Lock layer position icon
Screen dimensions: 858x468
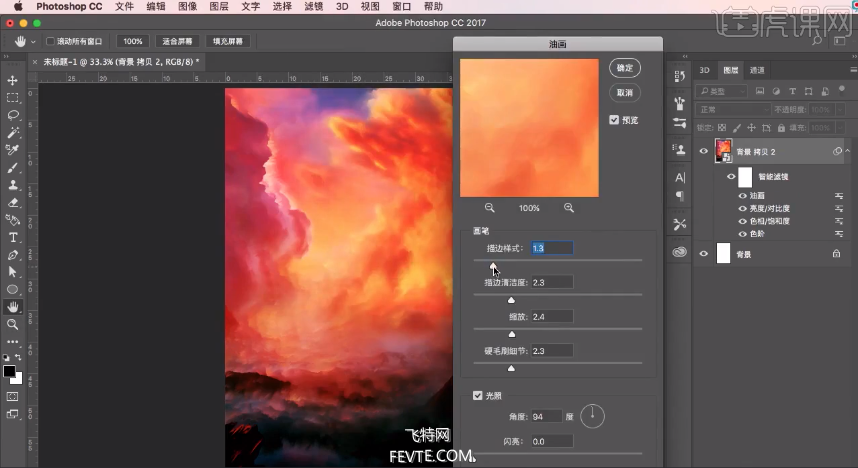[751, 128]
